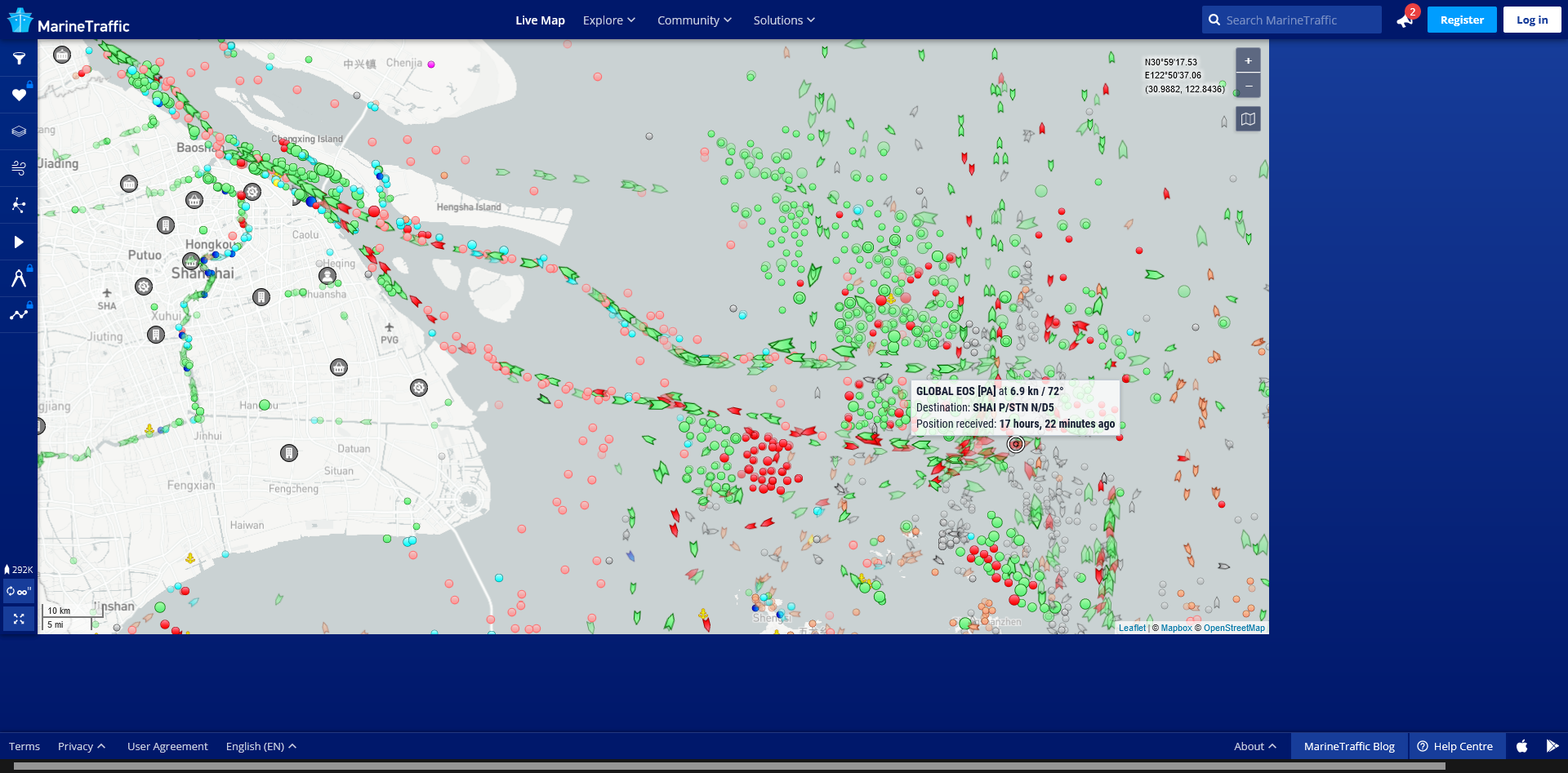Viewport: 1568px width, 773px height.
Task: Open the Terms link
Action: click(24, 746)
